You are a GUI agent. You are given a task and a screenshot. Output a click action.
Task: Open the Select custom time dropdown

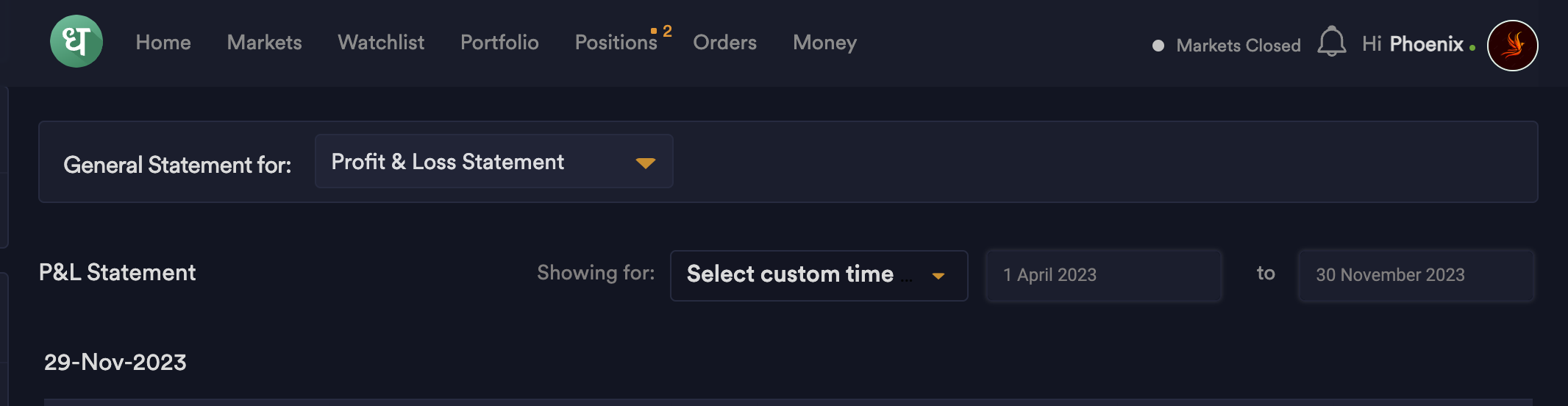click(x=819, y=275)
